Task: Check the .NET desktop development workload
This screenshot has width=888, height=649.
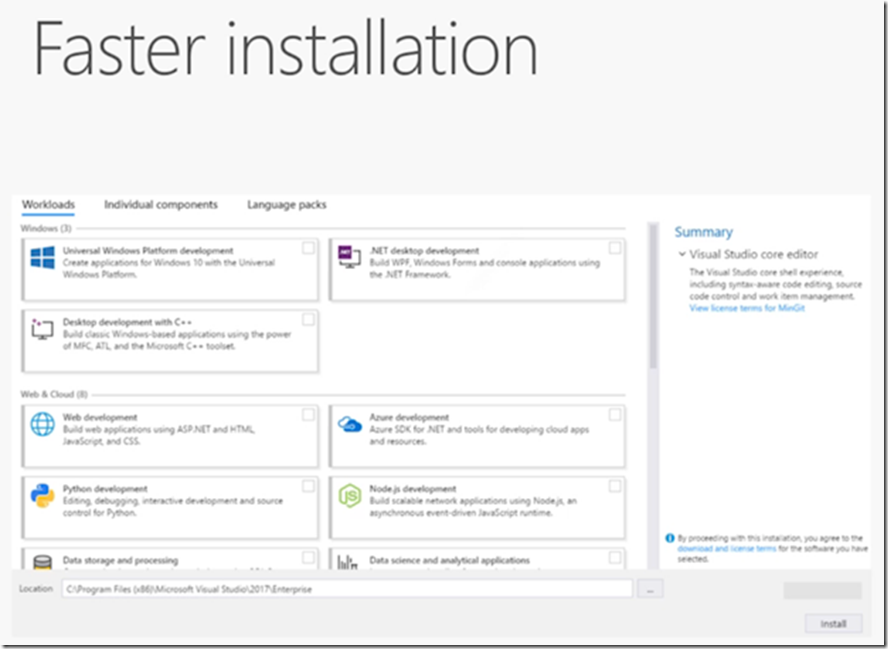Action: [x=614, y=248]
